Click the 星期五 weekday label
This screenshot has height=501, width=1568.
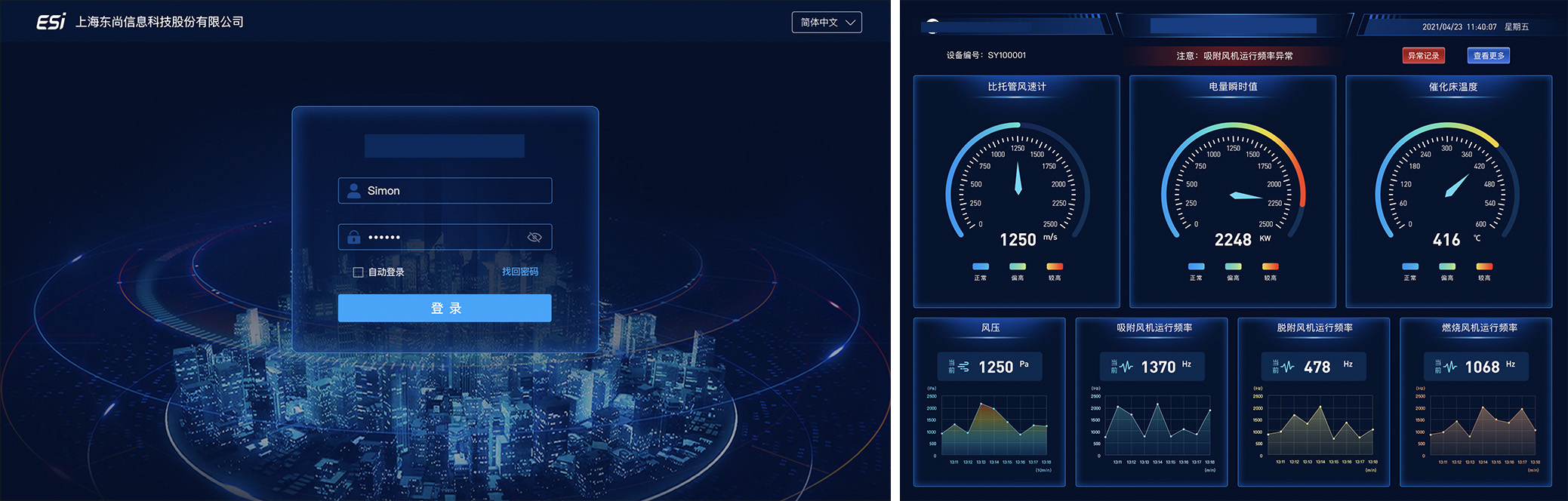1516,26
